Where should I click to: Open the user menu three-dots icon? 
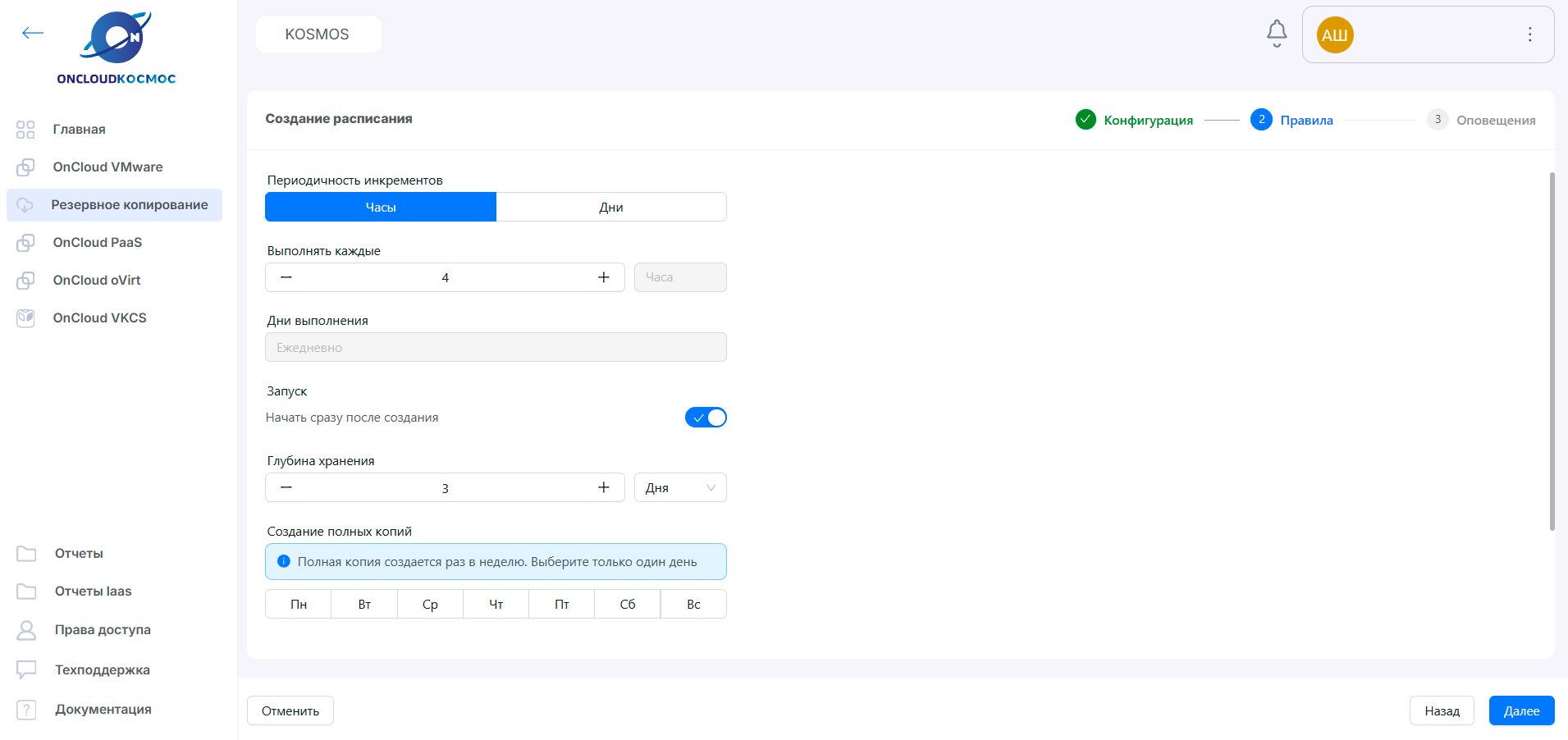[x=1529, y=34]
